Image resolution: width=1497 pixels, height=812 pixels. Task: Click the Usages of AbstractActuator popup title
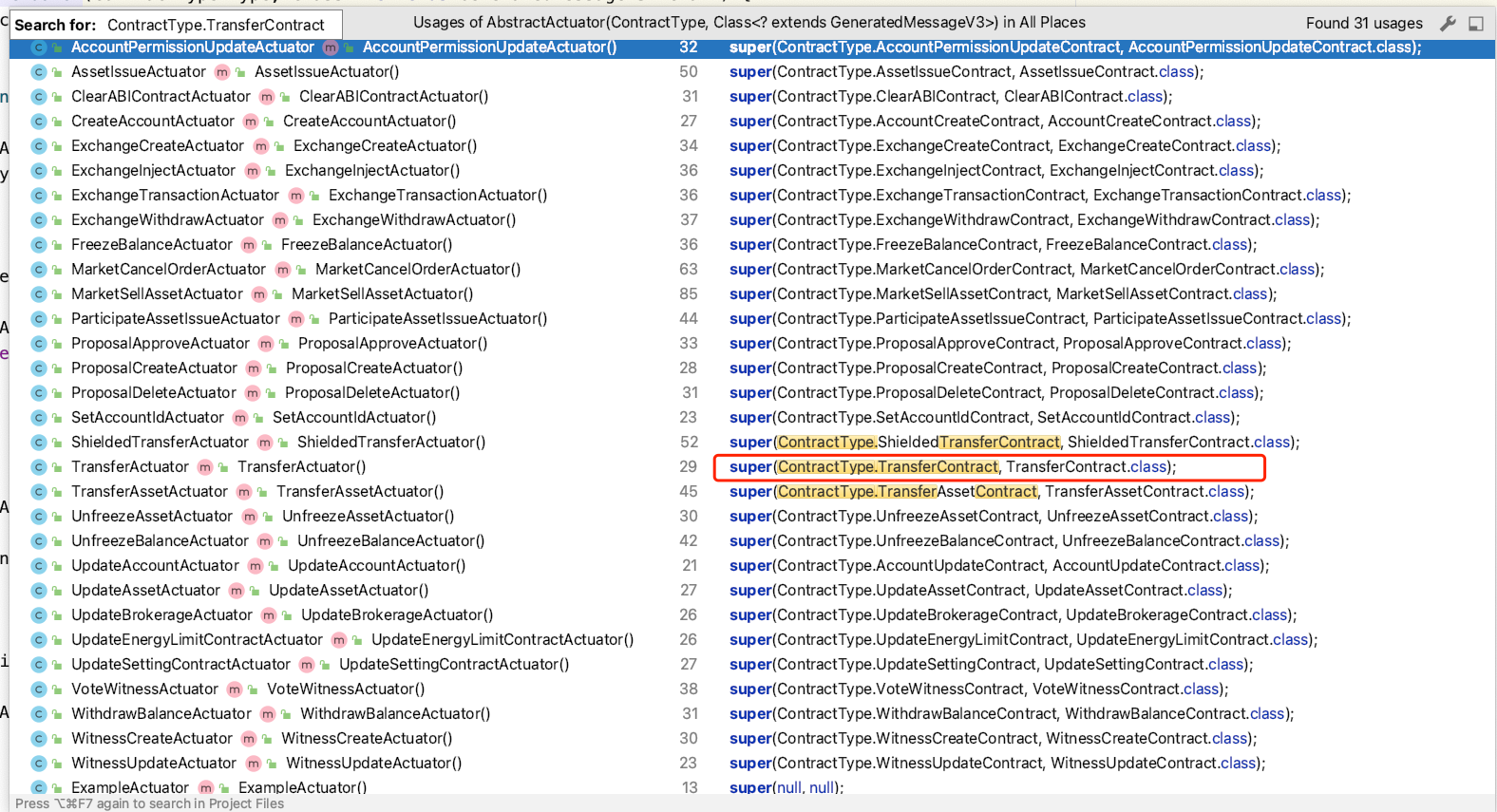coord(749,22)
